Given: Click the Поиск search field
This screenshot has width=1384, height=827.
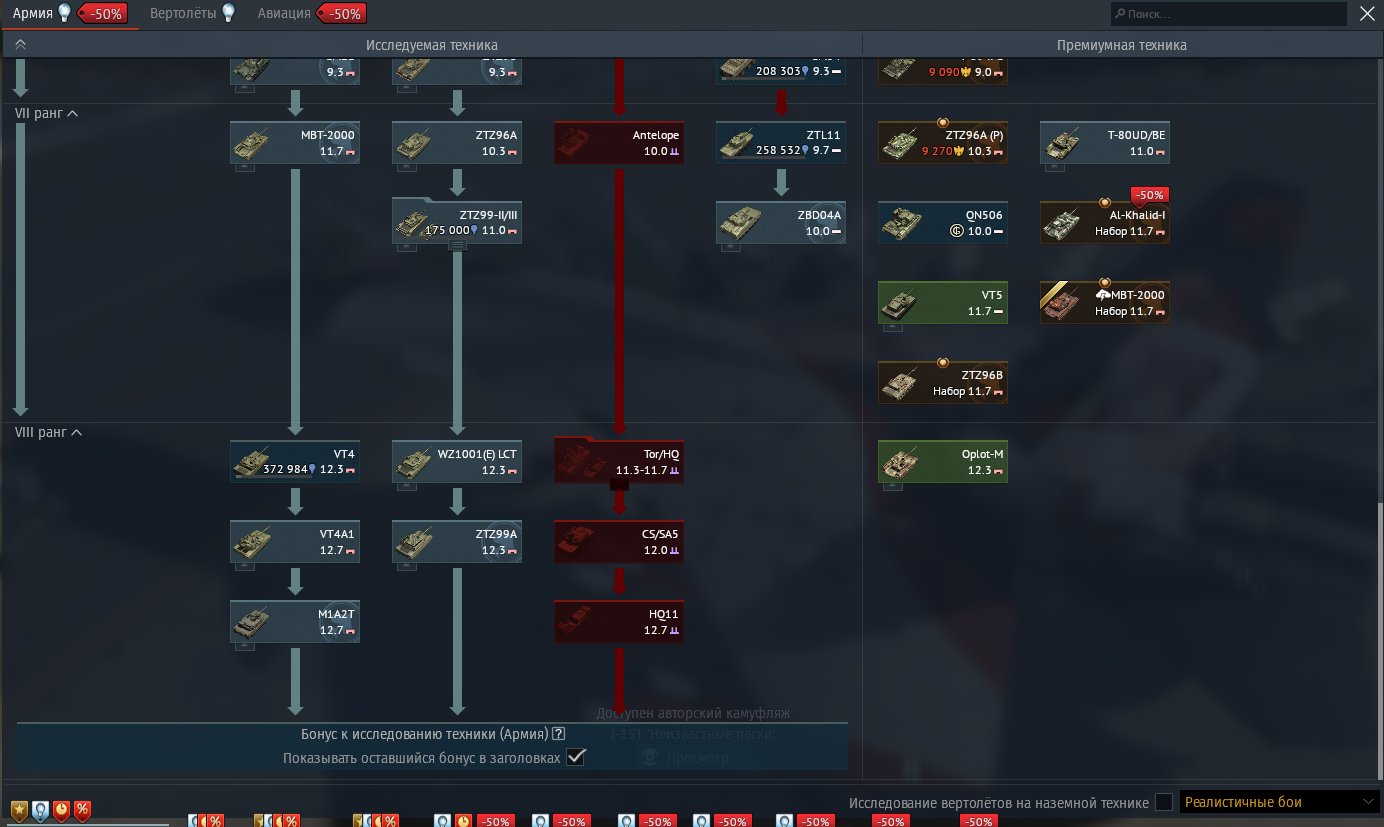Looking at the screenshot, I should pos(1228,14).
